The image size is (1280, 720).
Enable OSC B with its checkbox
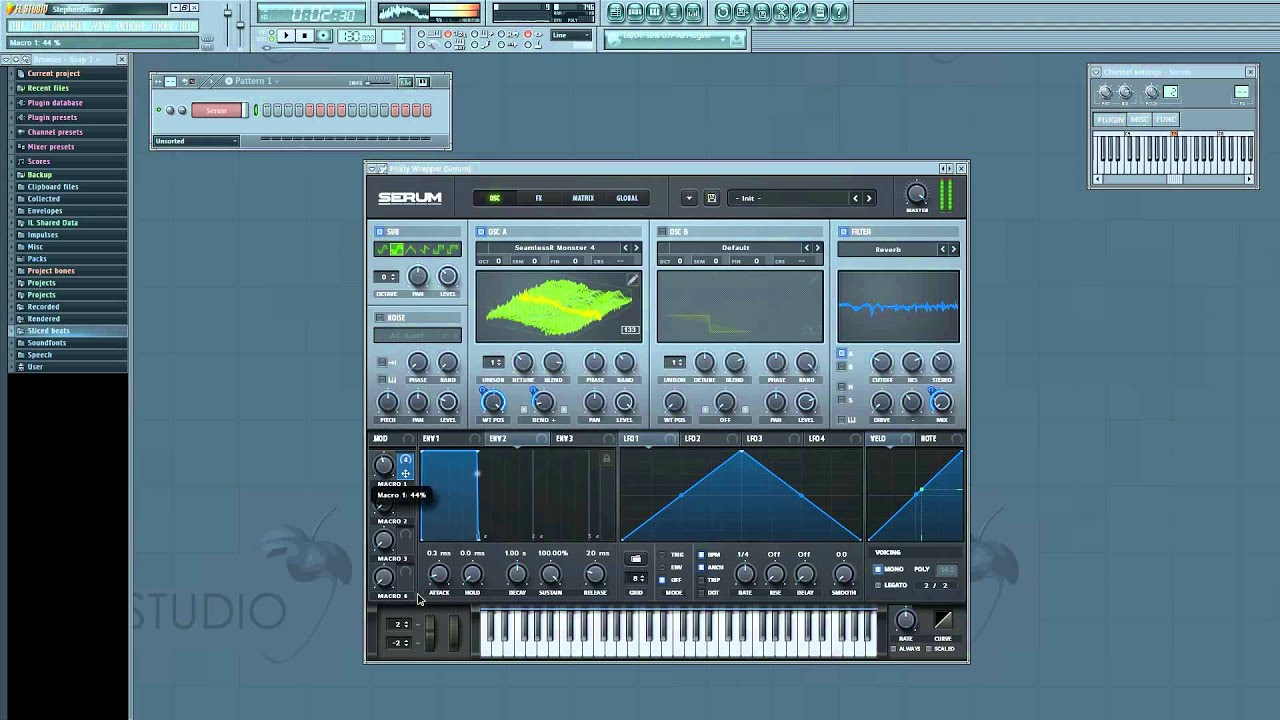click(x=661, y=231)
